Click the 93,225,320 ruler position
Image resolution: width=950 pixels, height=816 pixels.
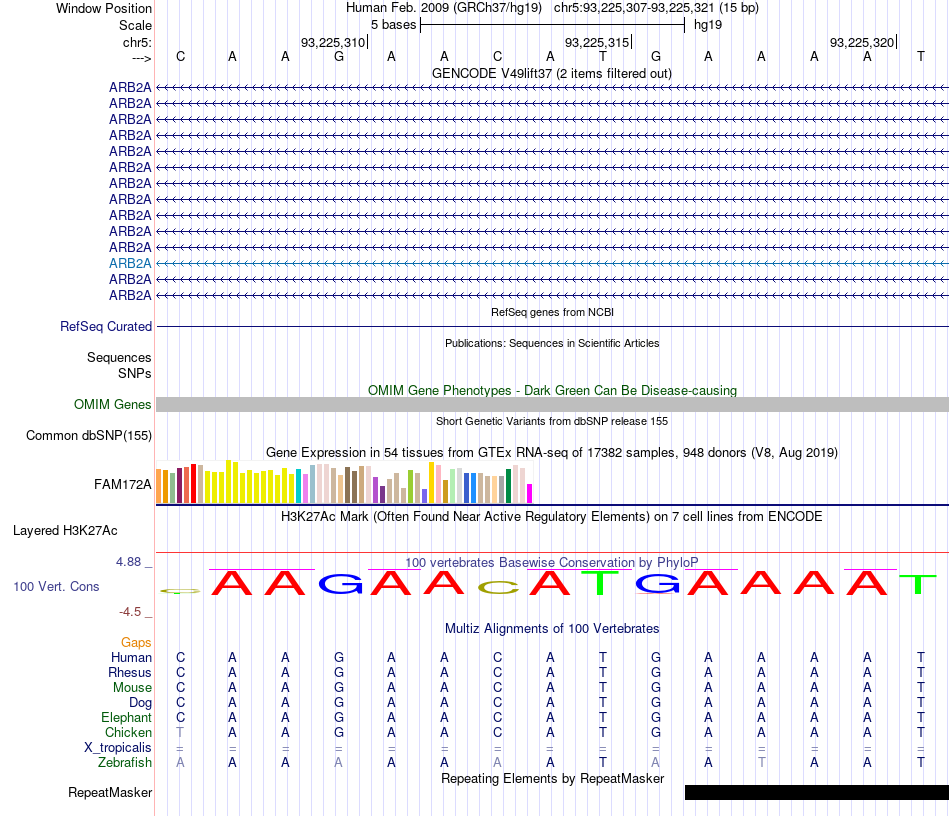click(x=862, y=42)
